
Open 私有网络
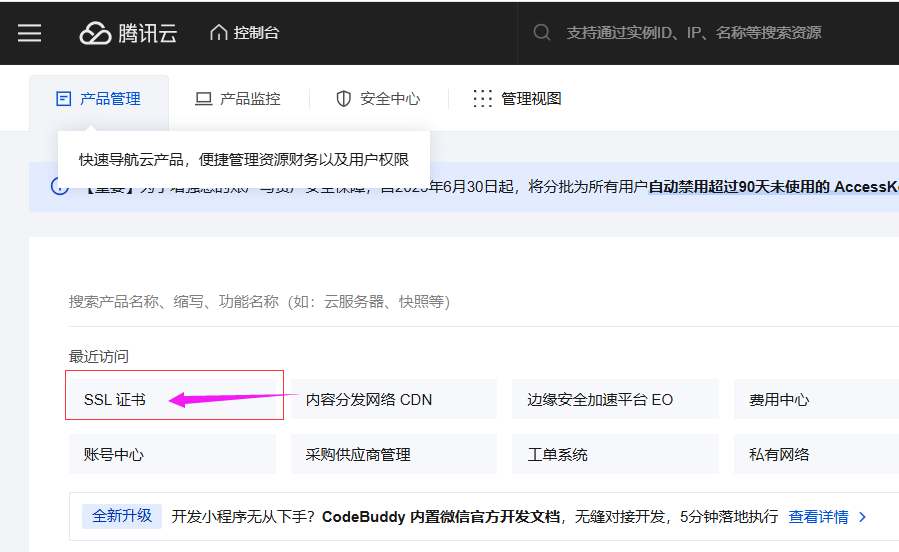[816, 454]
